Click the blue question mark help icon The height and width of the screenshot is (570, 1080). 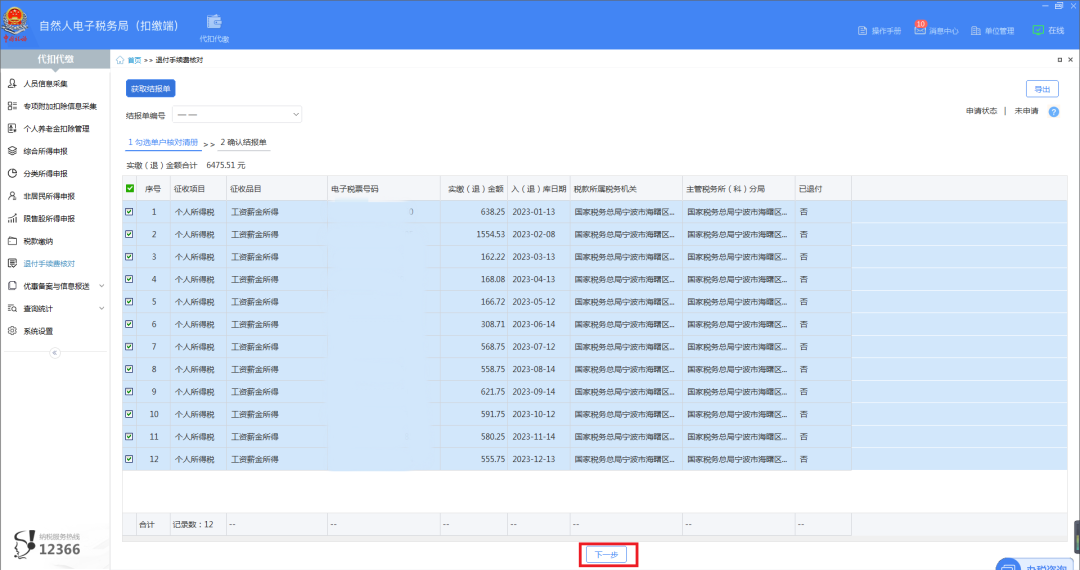(1054, 112)
